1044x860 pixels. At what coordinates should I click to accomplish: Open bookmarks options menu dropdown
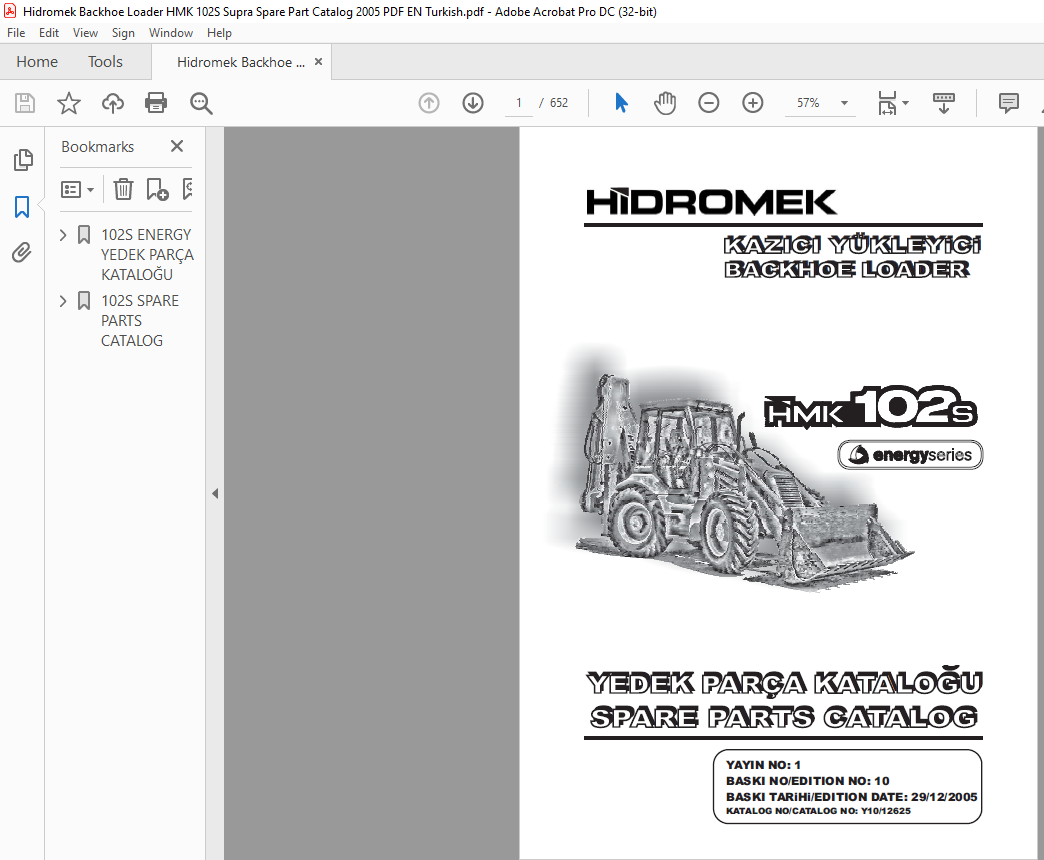(77, 190)
